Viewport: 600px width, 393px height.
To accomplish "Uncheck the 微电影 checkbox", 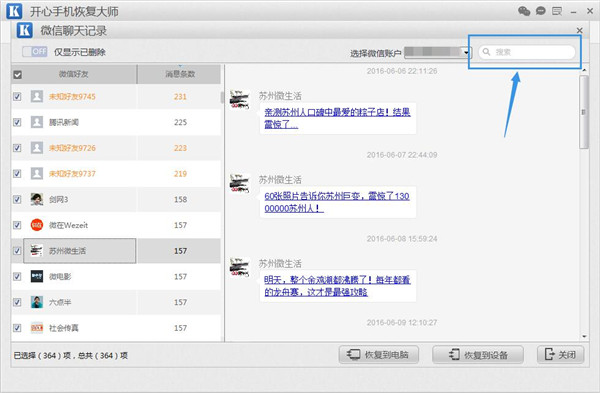I will (17, 276).
